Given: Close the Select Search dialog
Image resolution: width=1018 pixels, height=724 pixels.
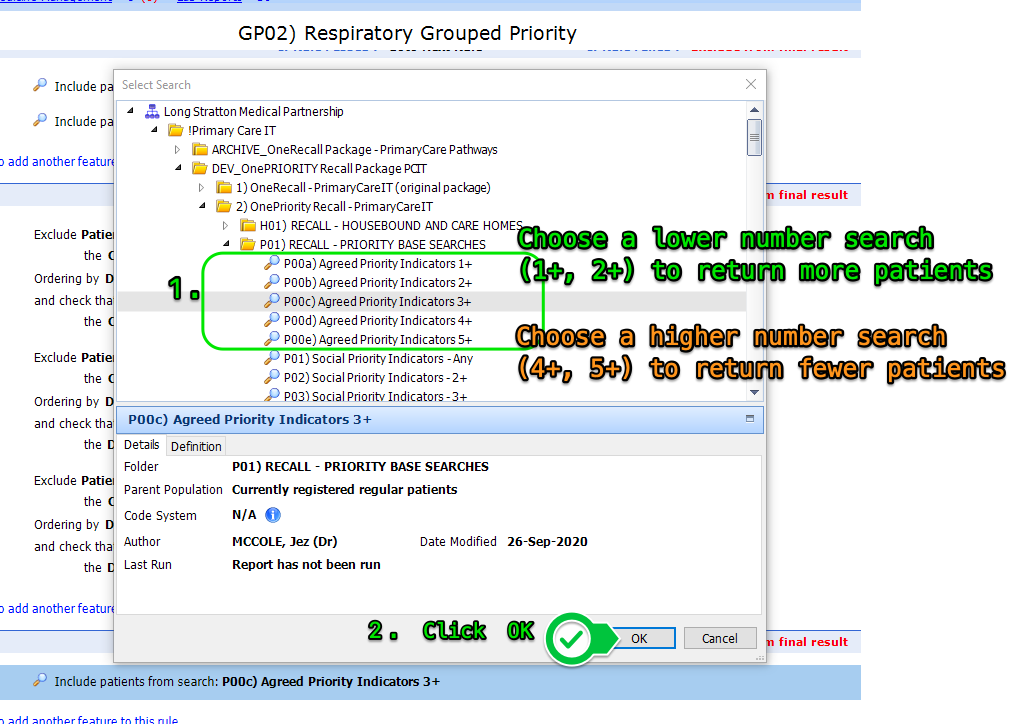Looking at the screenshot, I should [751, 84].
